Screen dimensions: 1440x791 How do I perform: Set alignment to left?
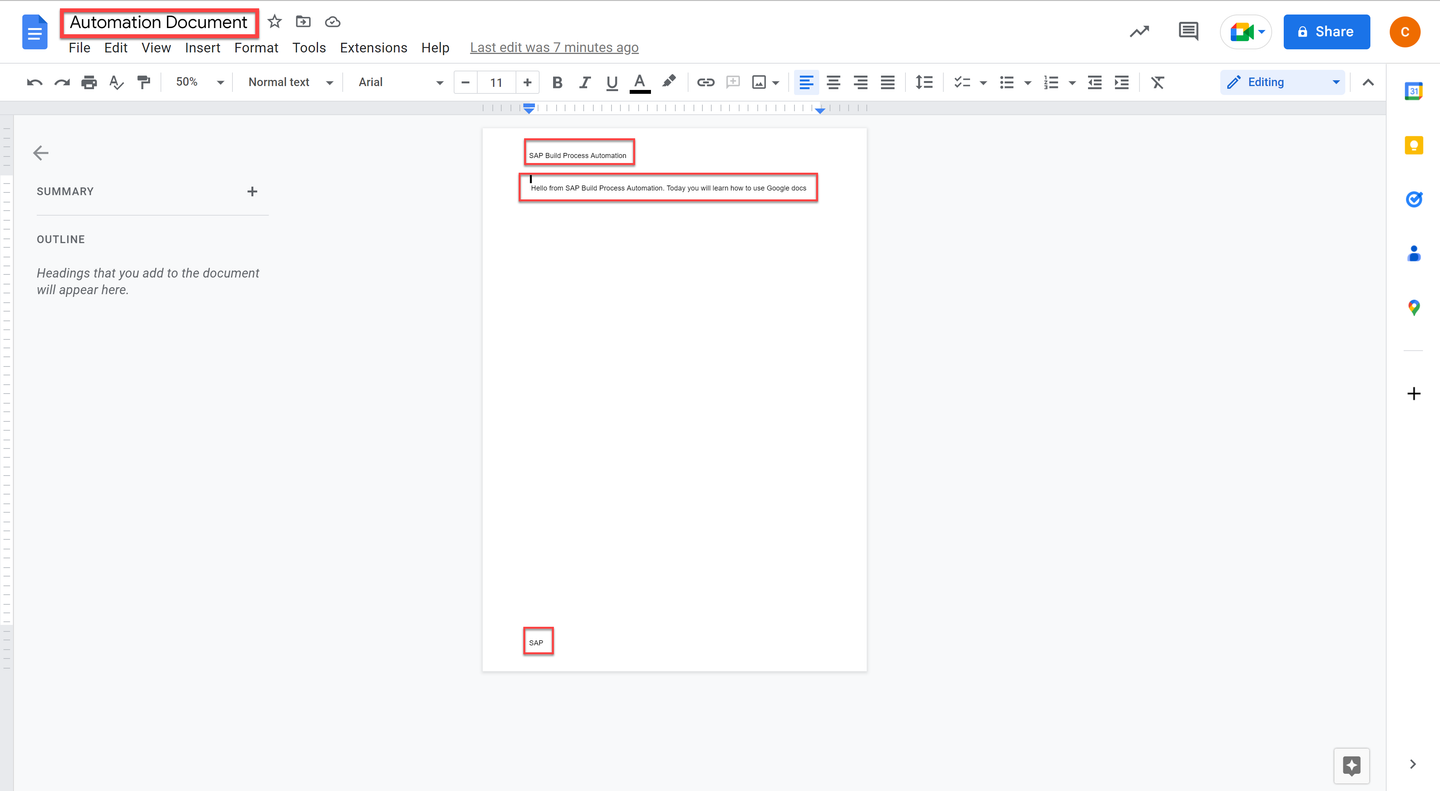tap(806, 82)
